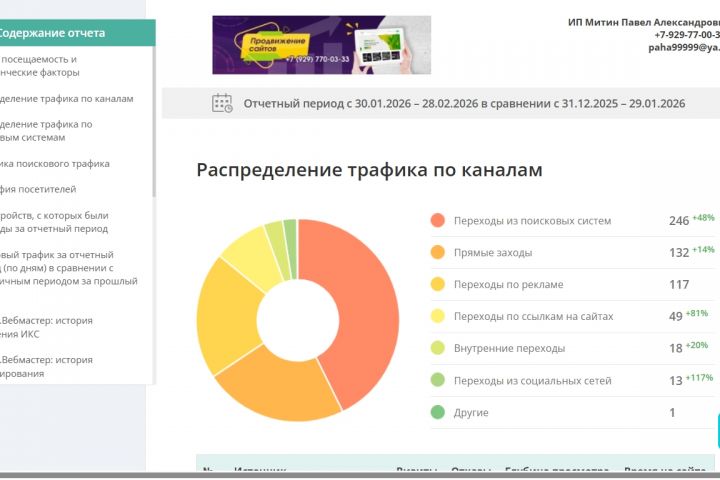The image size is (720, 480).
Task: Click the Содержание отчета sidebar header
Action: click(x=78, y=33)
